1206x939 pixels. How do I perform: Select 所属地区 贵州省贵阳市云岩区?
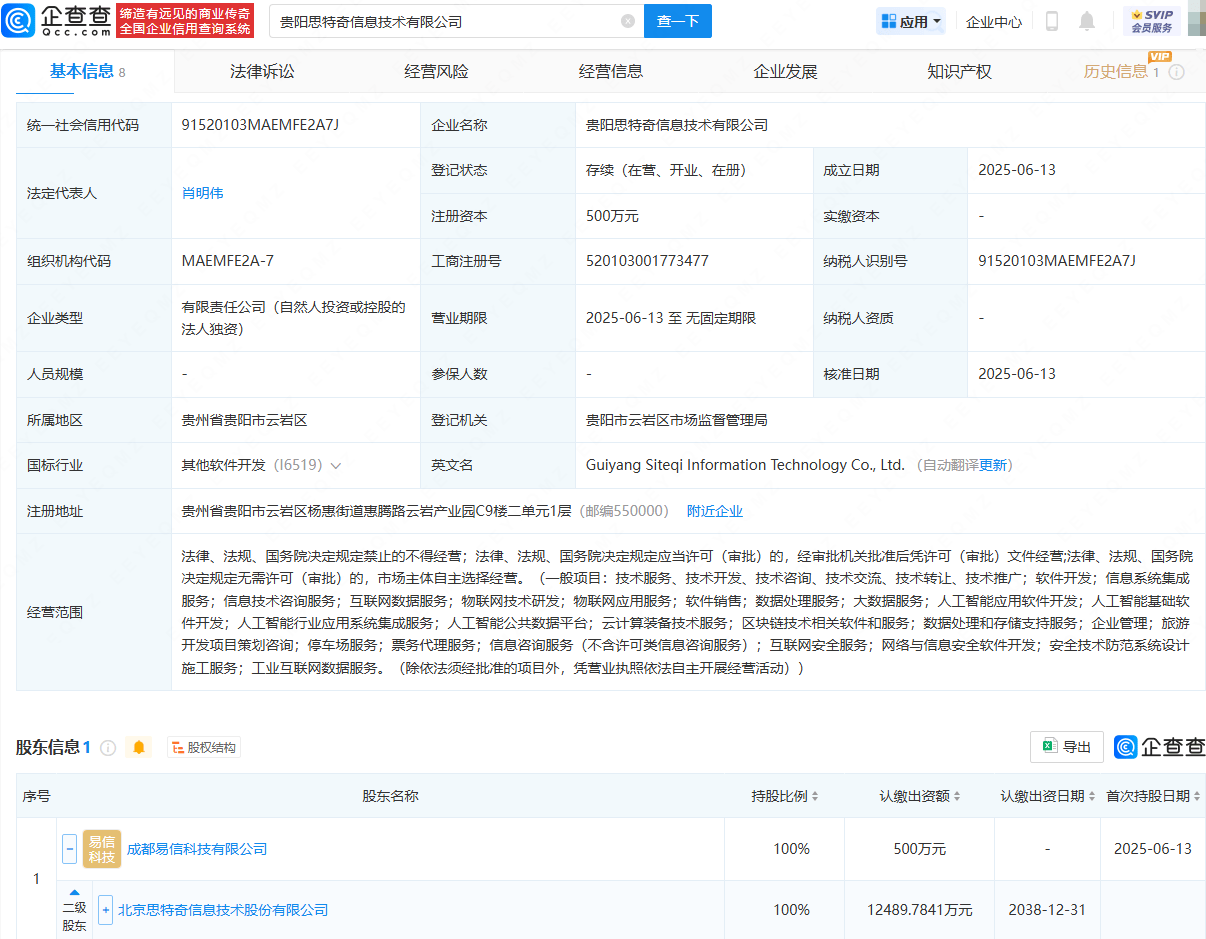click(244, 420)
